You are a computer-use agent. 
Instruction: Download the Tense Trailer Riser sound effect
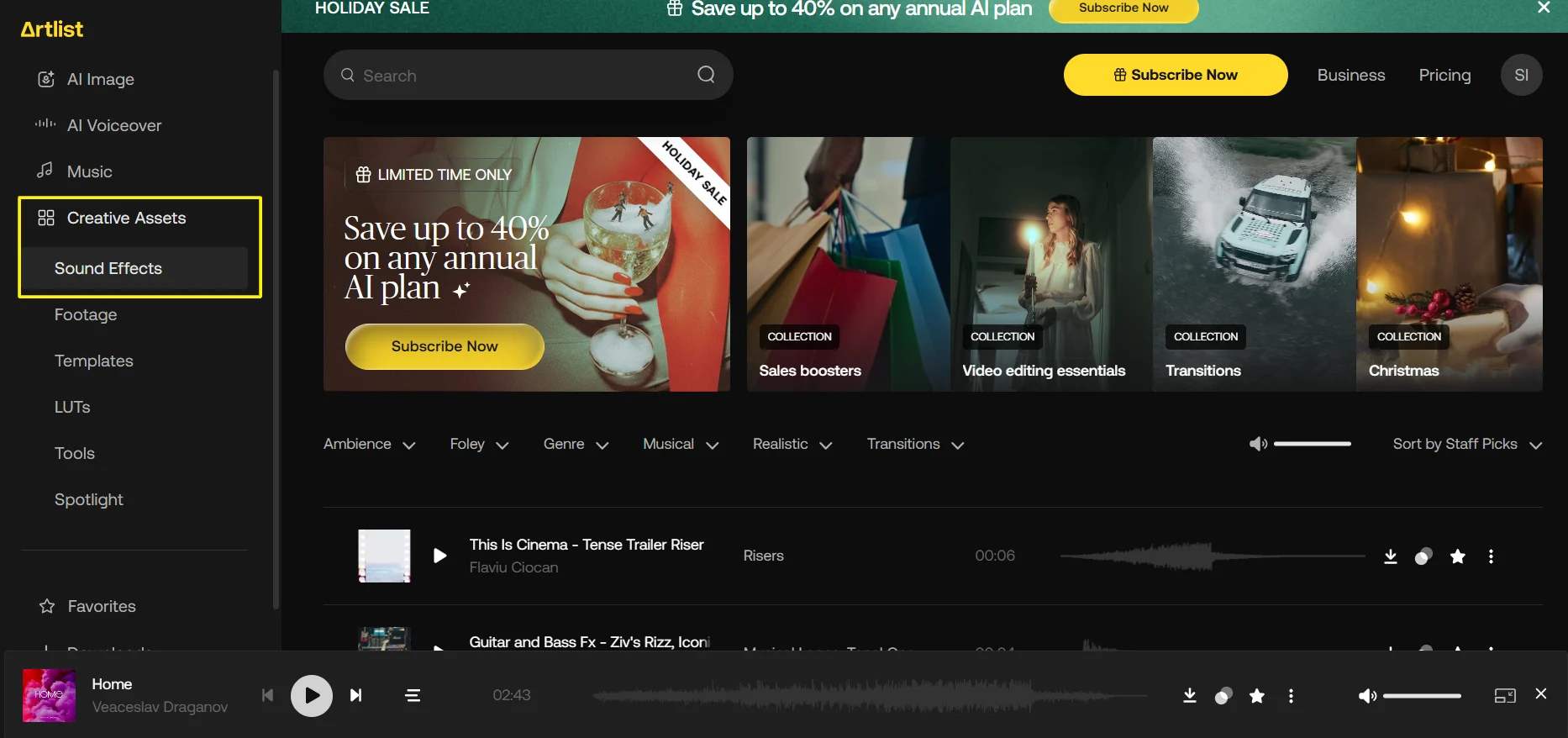pos(1390,556)
